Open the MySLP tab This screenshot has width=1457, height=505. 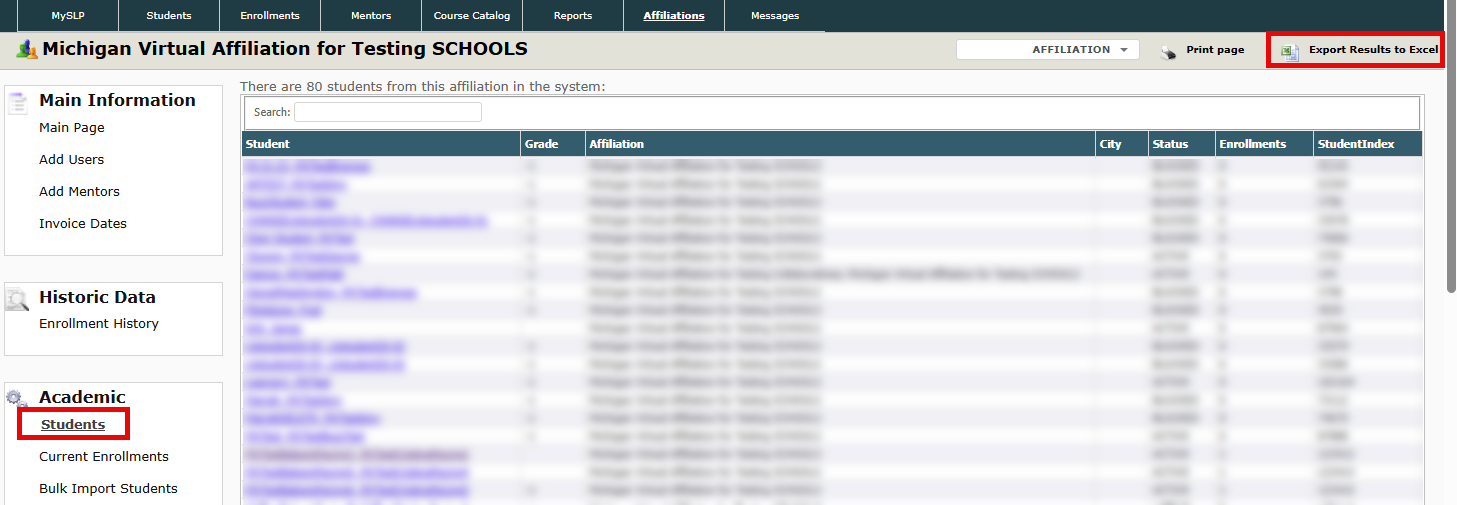(x=70, y=15)
